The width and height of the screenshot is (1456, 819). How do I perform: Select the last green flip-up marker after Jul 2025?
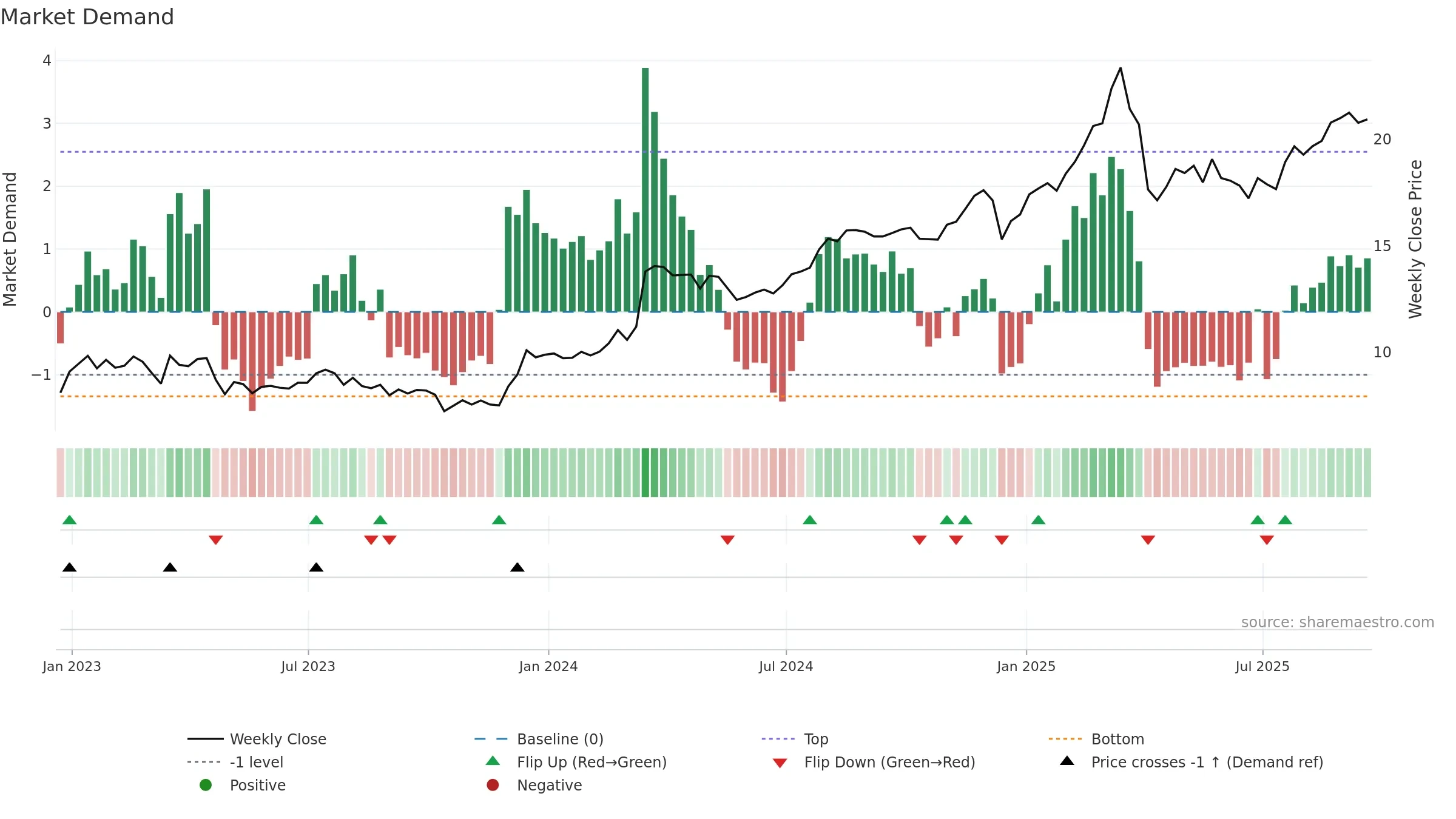(1285, 520)
